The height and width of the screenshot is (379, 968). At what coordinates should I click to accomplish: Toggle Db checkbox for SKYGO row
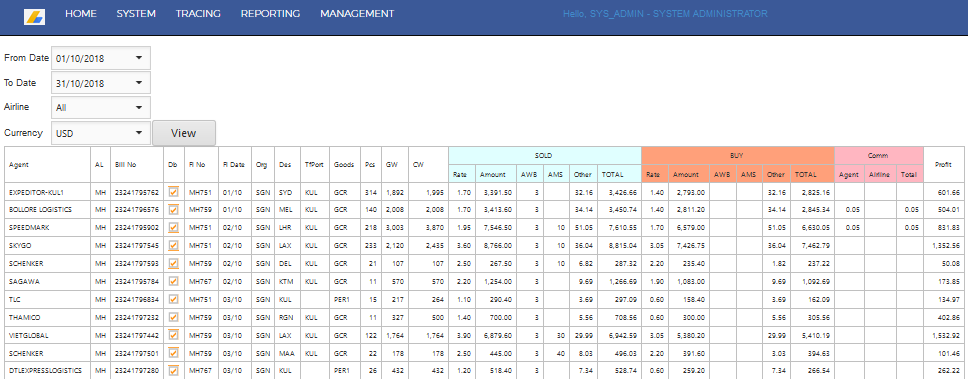click(173, 245)
